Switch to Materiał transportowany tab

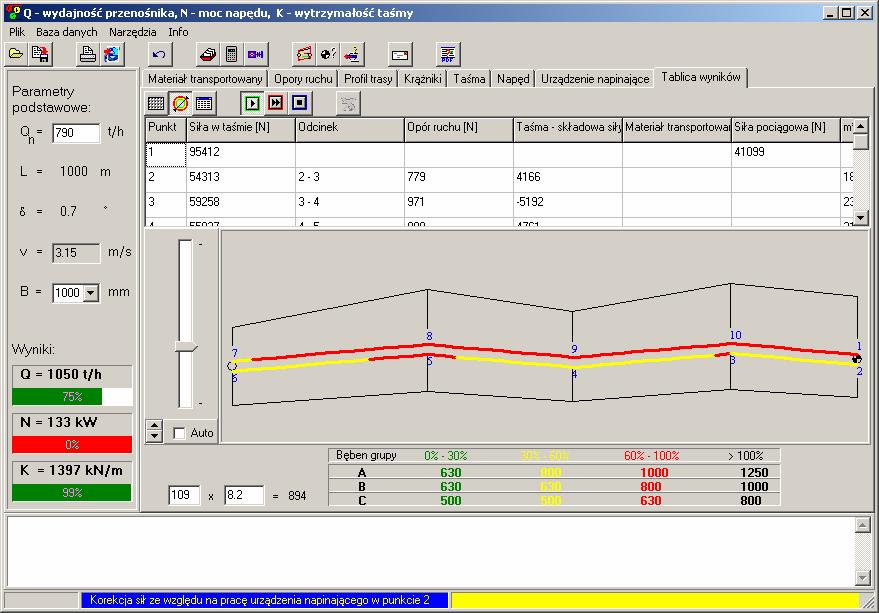pos(205,79)
